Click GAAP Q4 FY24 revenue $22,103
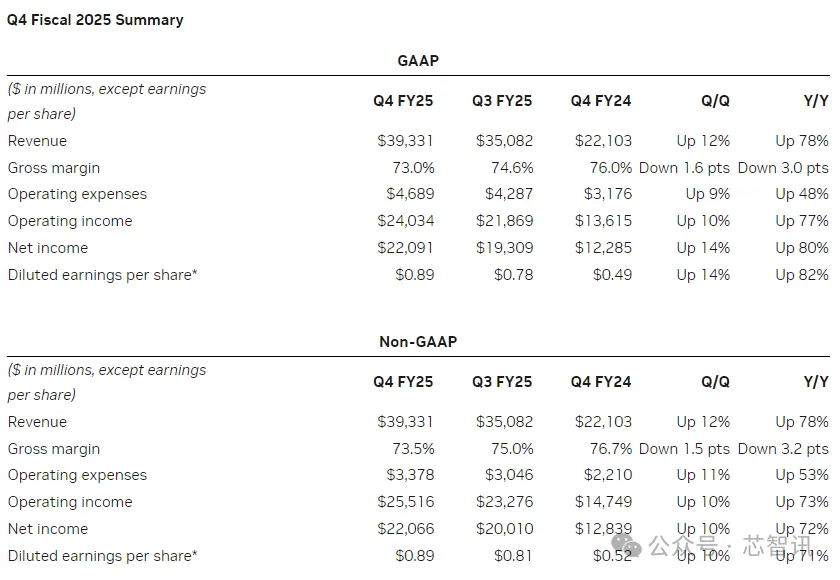 pyautogui.click(x=603, y=141)
